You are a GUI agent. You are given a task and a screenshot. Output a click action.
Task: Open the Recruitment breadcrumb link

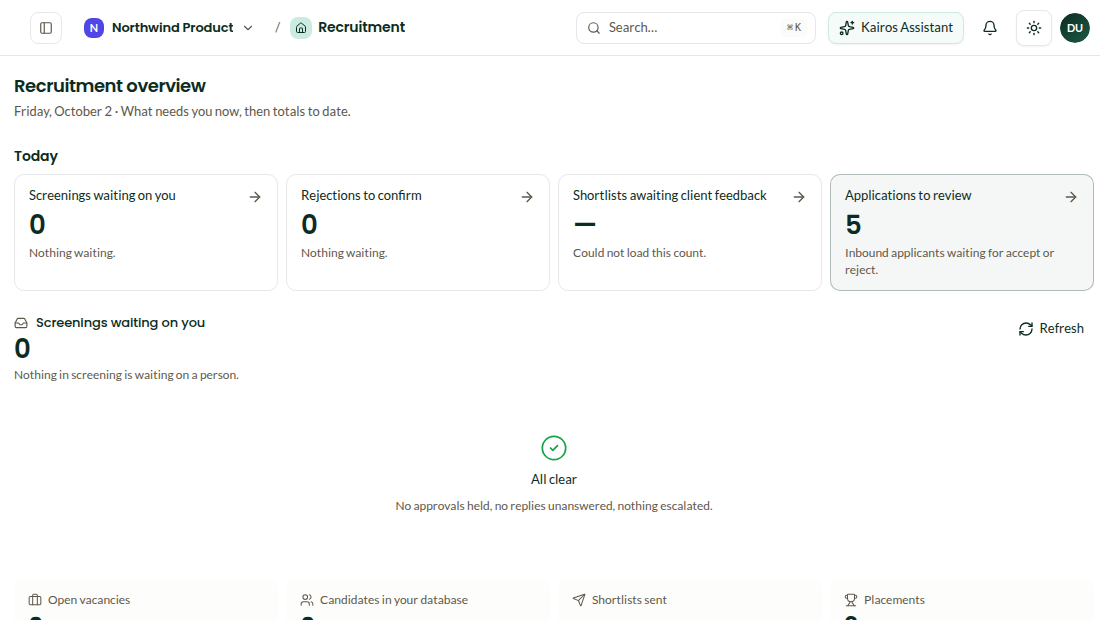click(x=361, y=27)
